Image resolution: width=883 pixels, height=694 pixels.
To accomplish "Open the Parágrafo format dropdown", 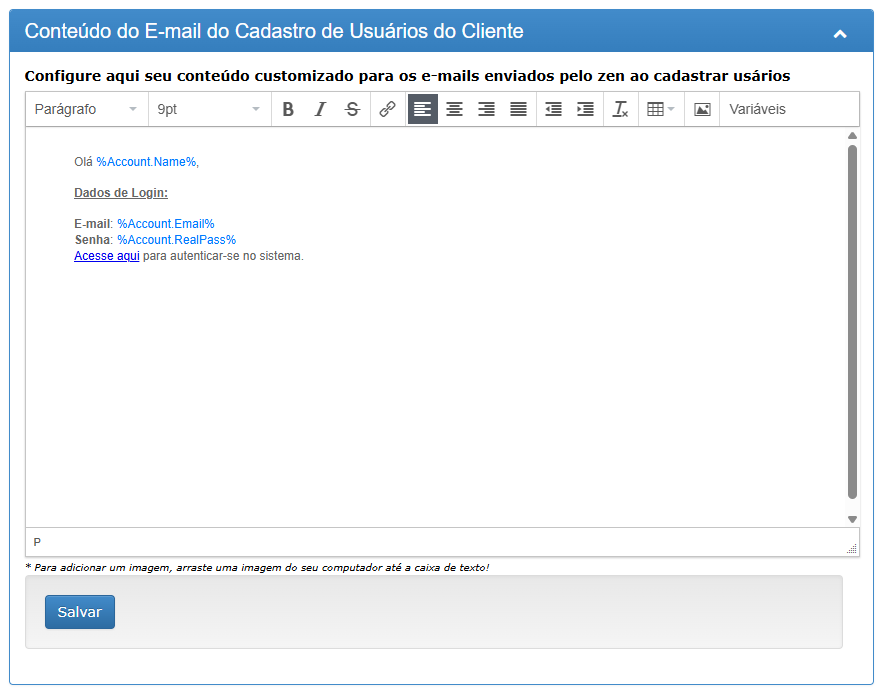I will [86, 109].
